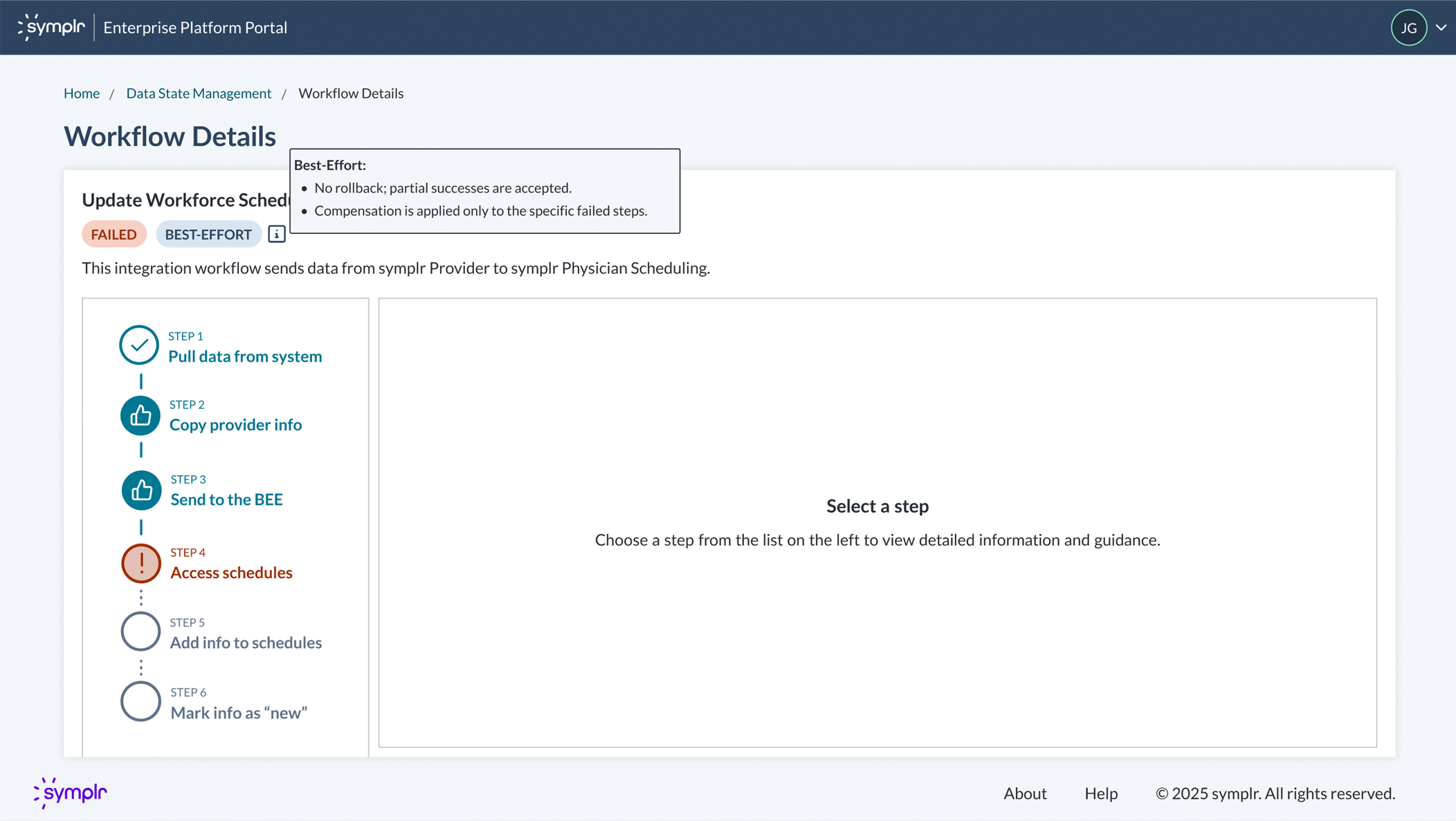The image size is (1456, 821).
Task: Dismiss the Best-Effort tooltip box
Action: tap(484, 191)
